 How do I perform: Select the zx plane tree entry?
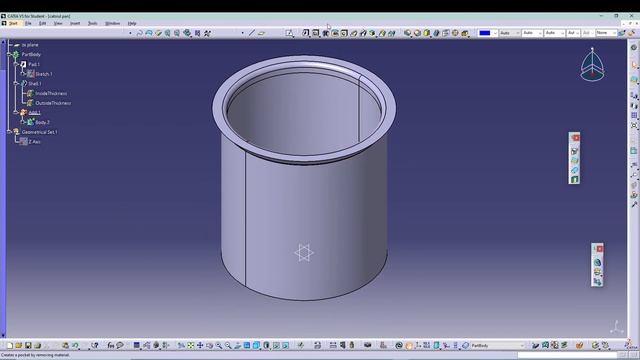[x=30, y=45]
